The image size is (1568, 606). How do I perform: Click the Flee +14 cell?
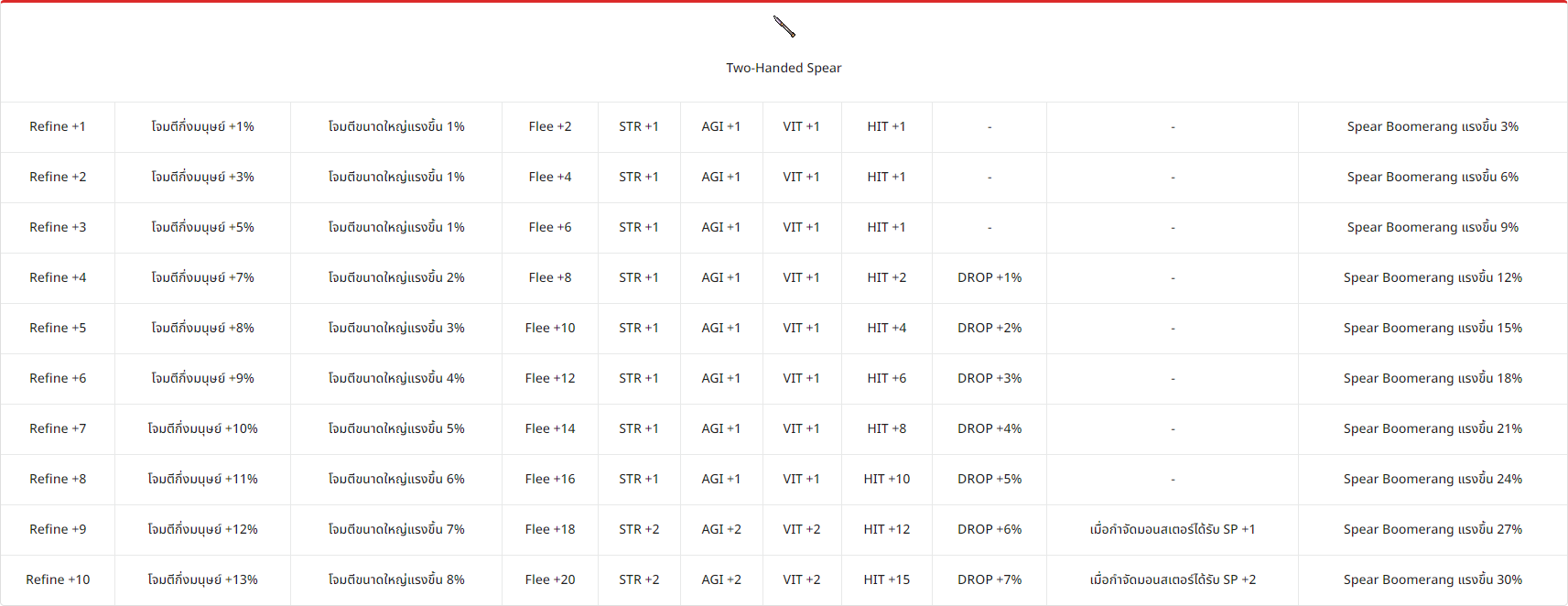pos(550,428)
